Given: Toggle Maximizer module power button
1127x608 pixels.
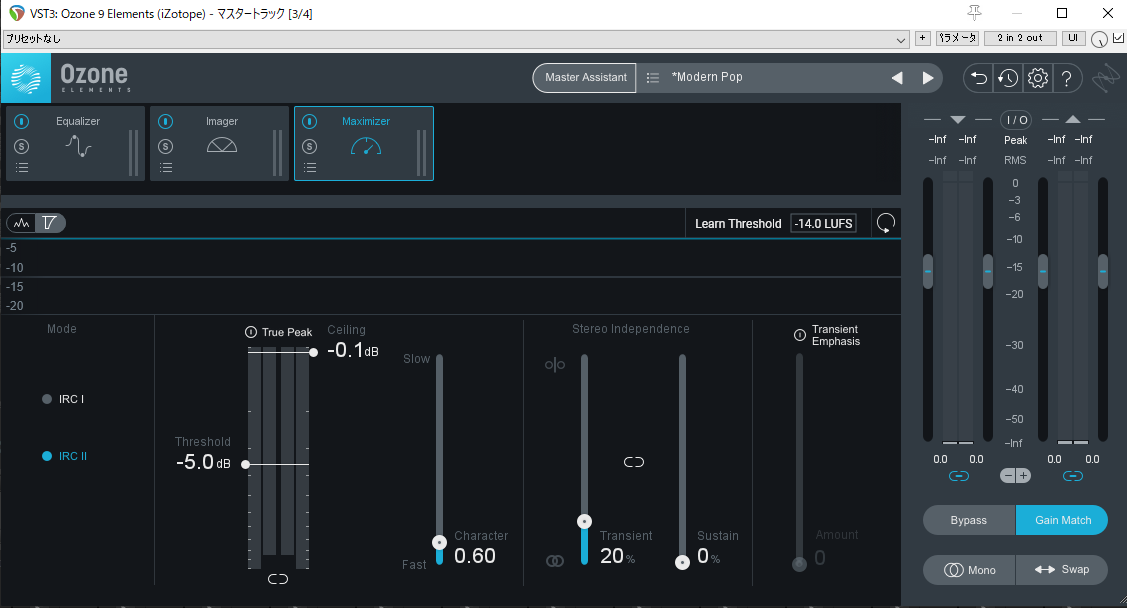Looking at the screenshot, I should [x=309, y=121].
